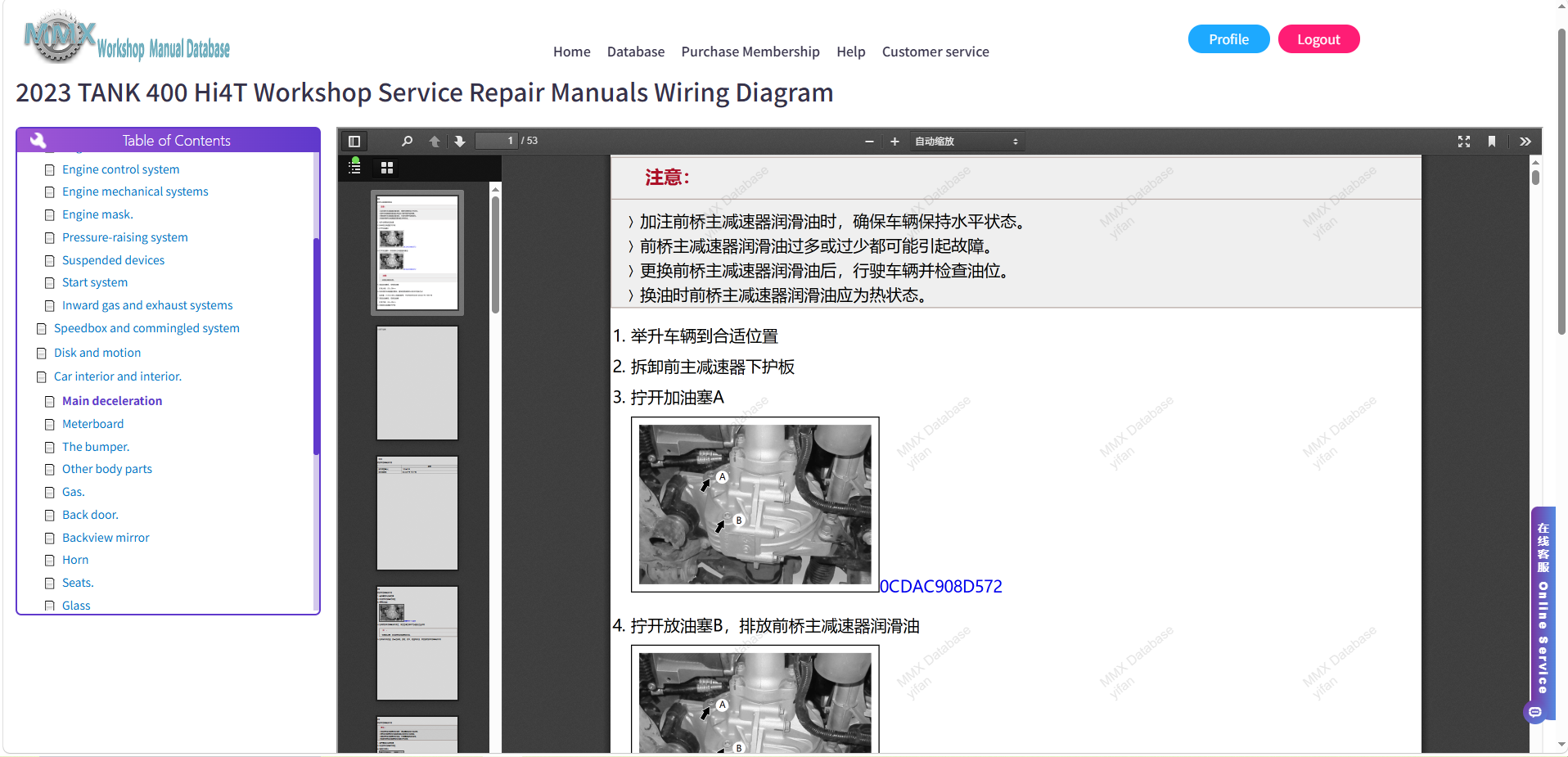Select page 4 thumbnail in sidebar

tap(417, 643)
